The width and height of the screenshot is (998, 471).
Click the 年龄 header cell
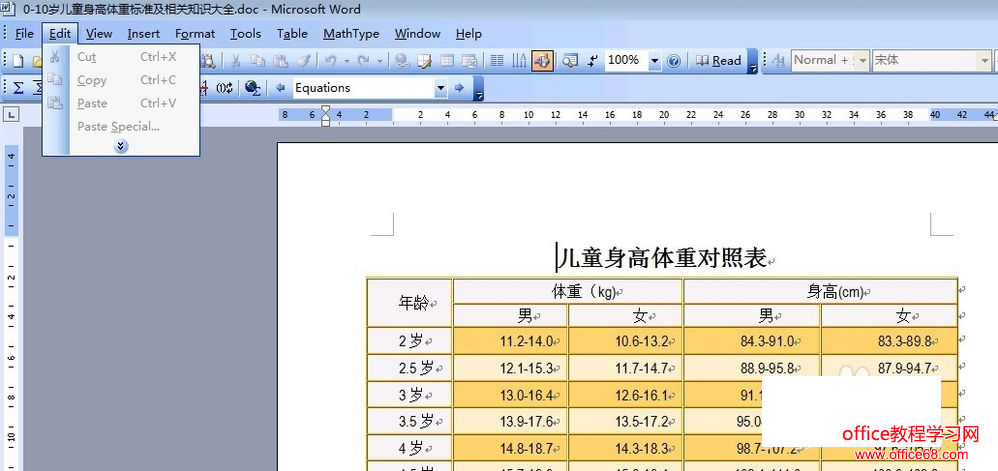coord(409,303)
